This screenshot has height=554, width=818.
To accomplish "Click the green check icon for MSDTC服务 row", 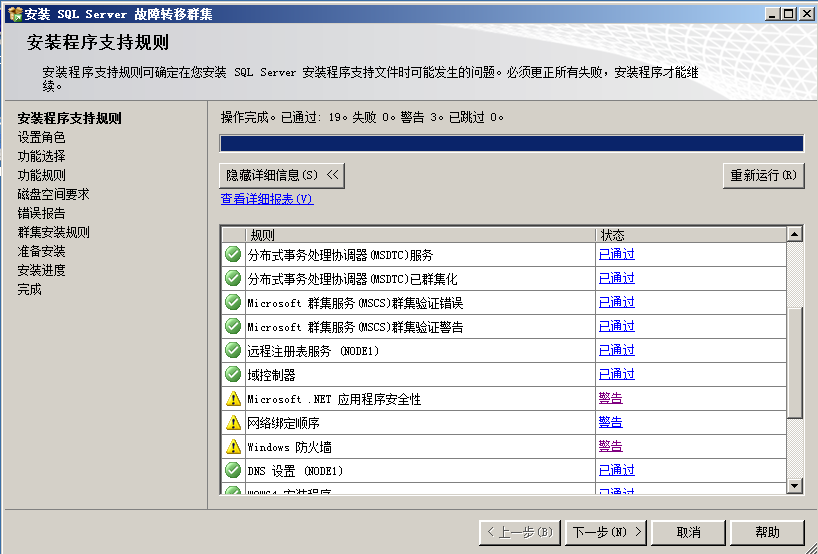I will [x=233, y=254].
